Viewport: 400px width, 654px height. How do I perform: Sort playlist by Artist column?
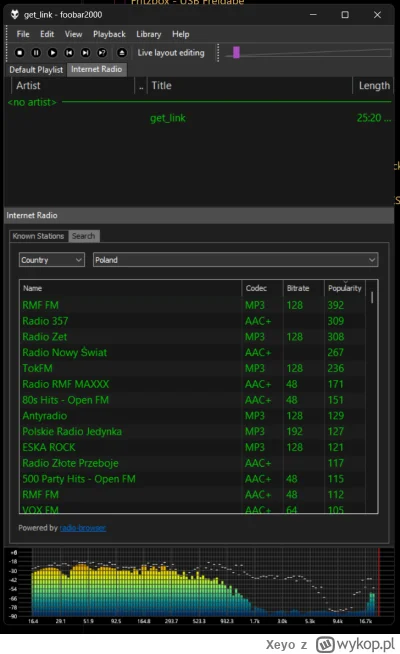[72, 86]
